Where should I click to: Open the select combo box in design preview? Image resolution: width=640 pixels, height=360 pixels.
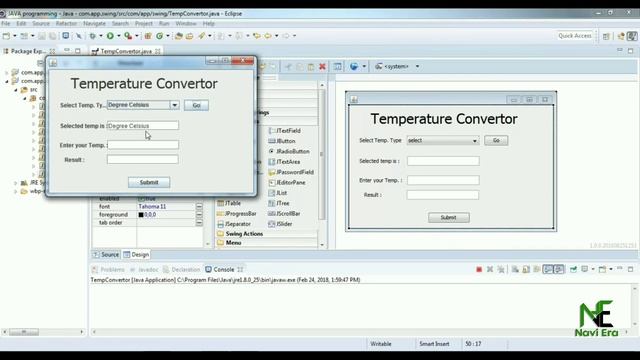[x=443, y=140]
